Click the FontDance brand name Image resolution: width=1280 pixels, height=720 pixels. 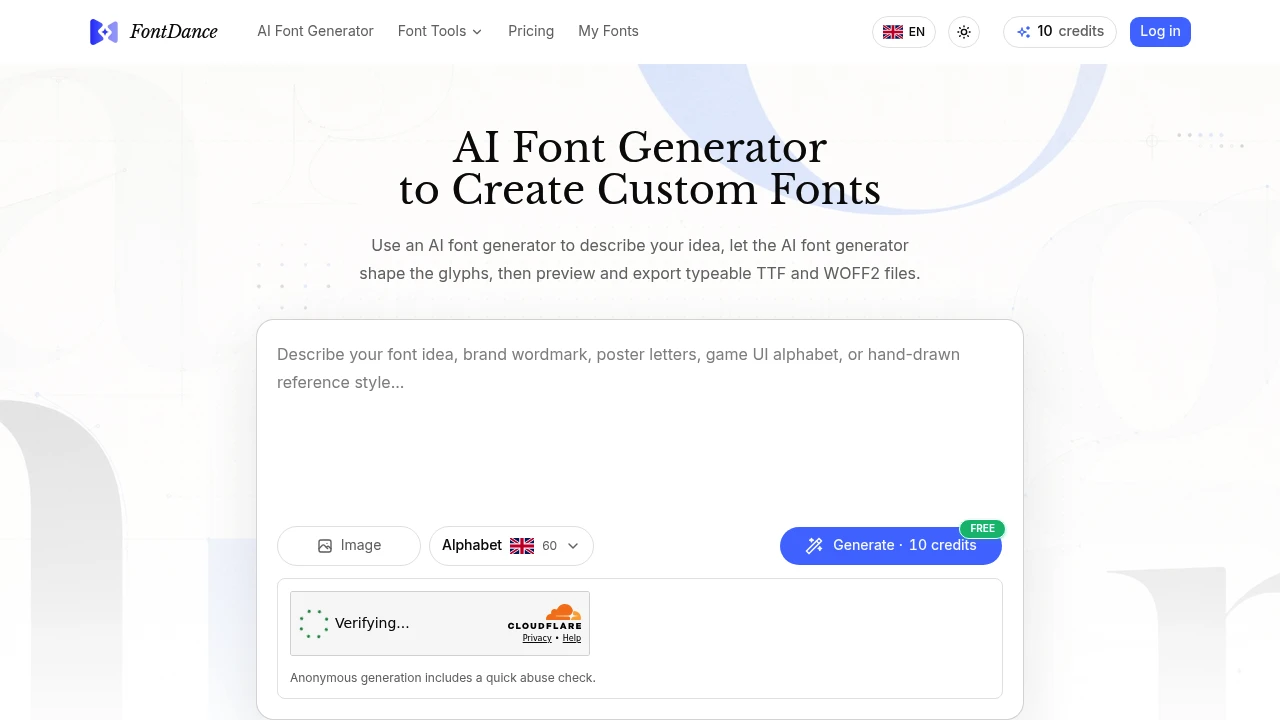pos(174,32)
